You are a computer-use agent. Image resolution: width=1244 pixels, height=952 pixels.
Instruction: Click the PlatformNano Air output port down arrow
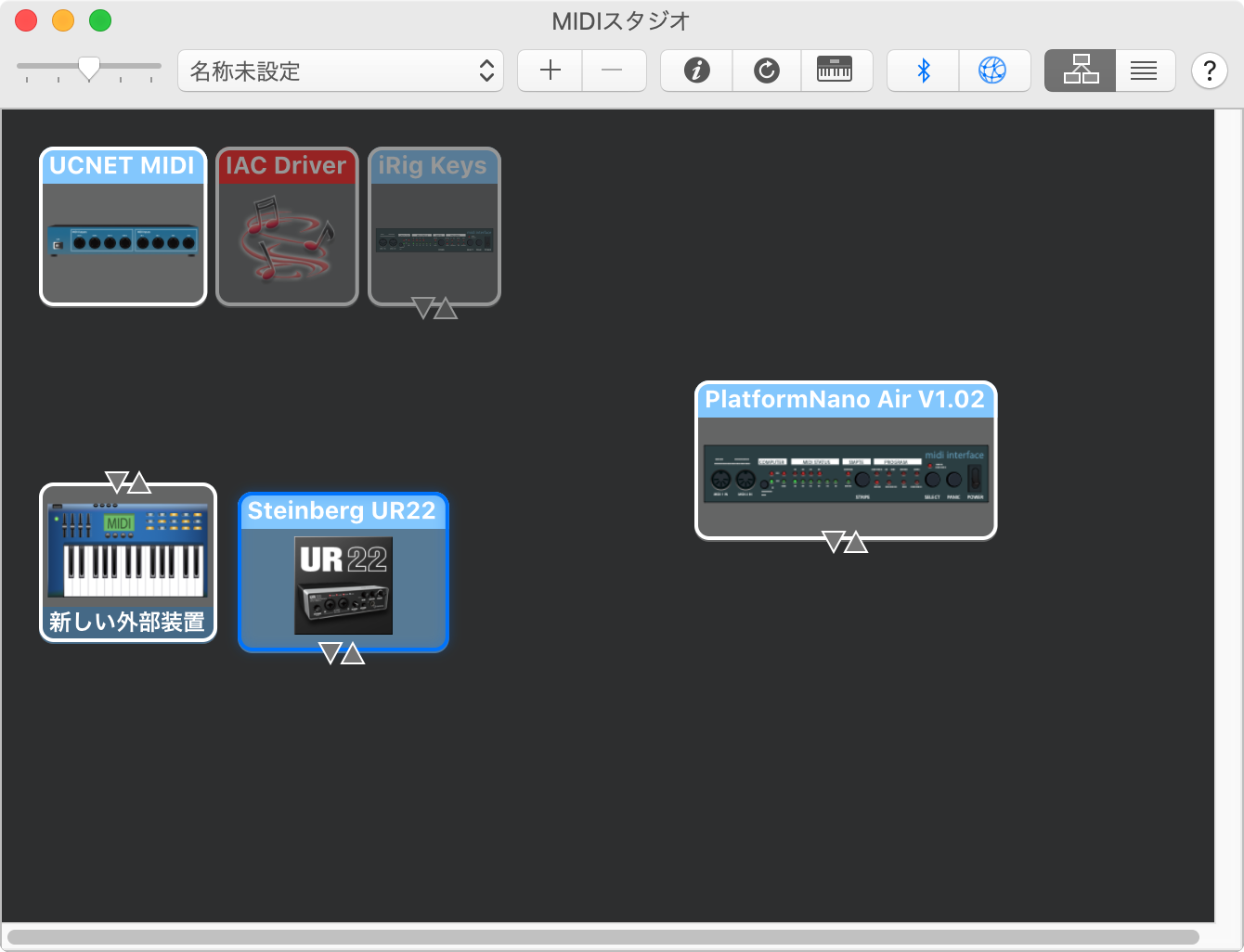point(834,541)
